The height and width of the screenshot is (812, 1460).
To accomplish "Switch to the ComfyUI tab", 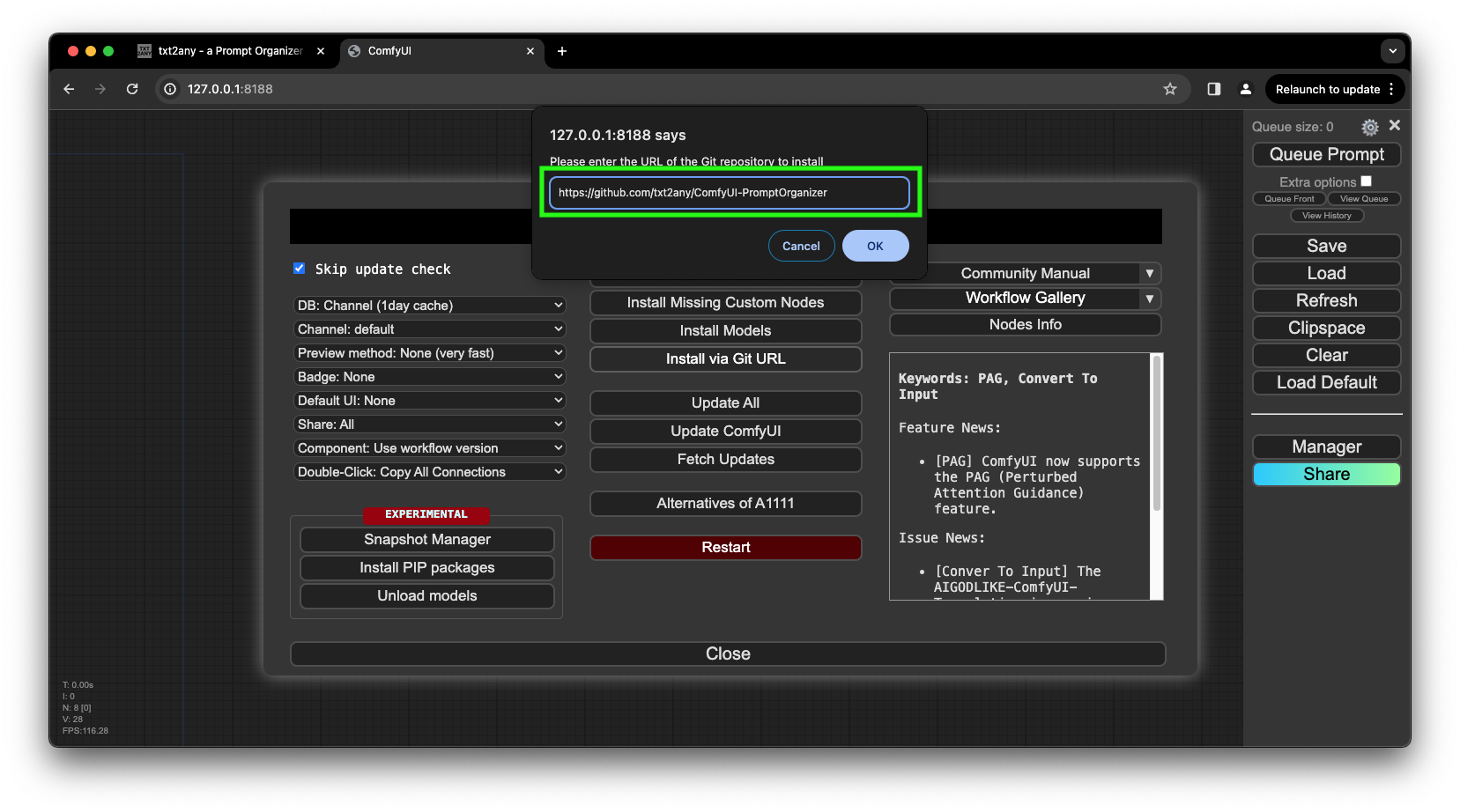I will click(441, 51).
